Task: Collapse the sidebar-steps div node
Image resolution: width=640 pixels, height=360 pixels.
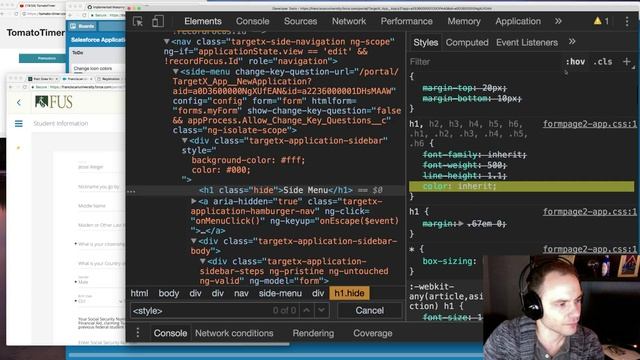Action: (203, 261)
